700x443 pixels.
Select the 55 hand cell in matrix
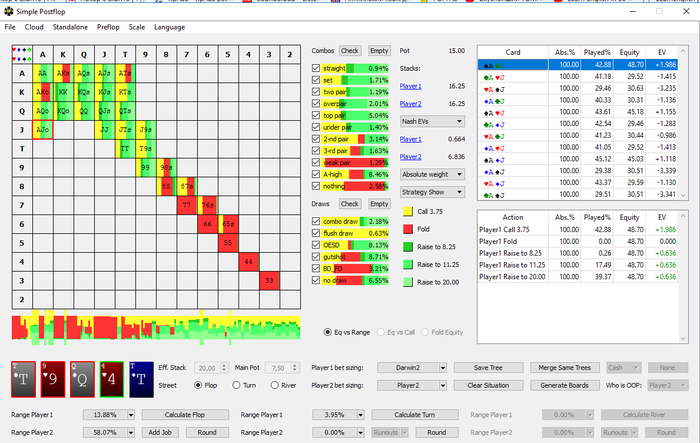pyautogui.click(x=228, y=243)
